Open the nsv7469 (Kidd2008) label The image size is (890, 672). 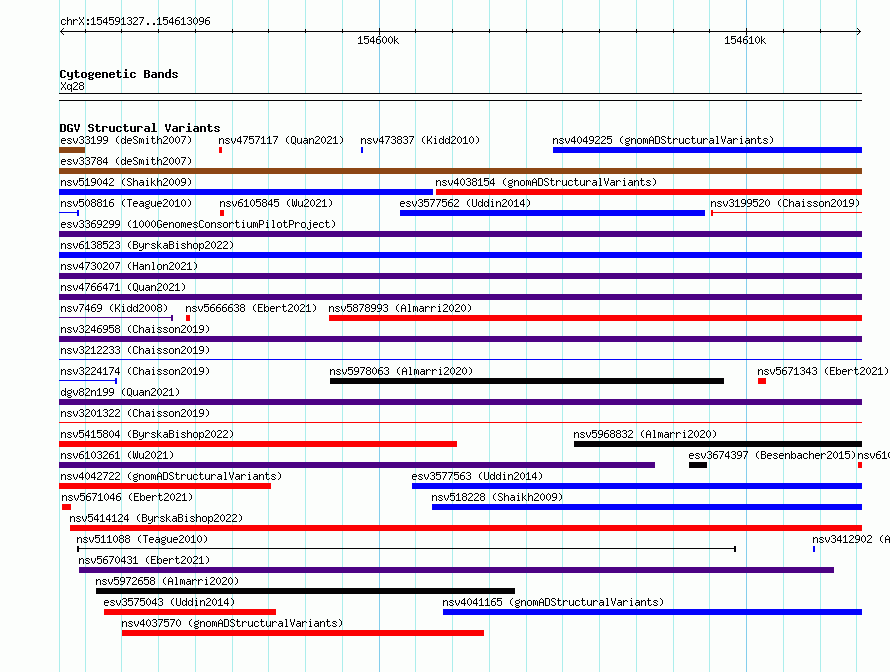pos(114,308)
